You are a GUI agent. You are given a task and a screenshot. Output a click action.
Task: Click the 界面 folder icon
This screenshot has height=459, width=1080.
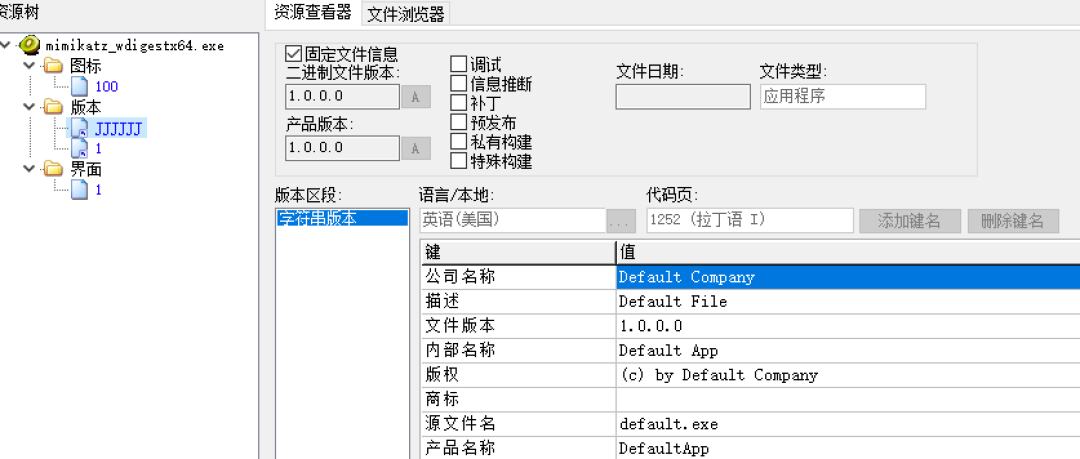point(52,169)
